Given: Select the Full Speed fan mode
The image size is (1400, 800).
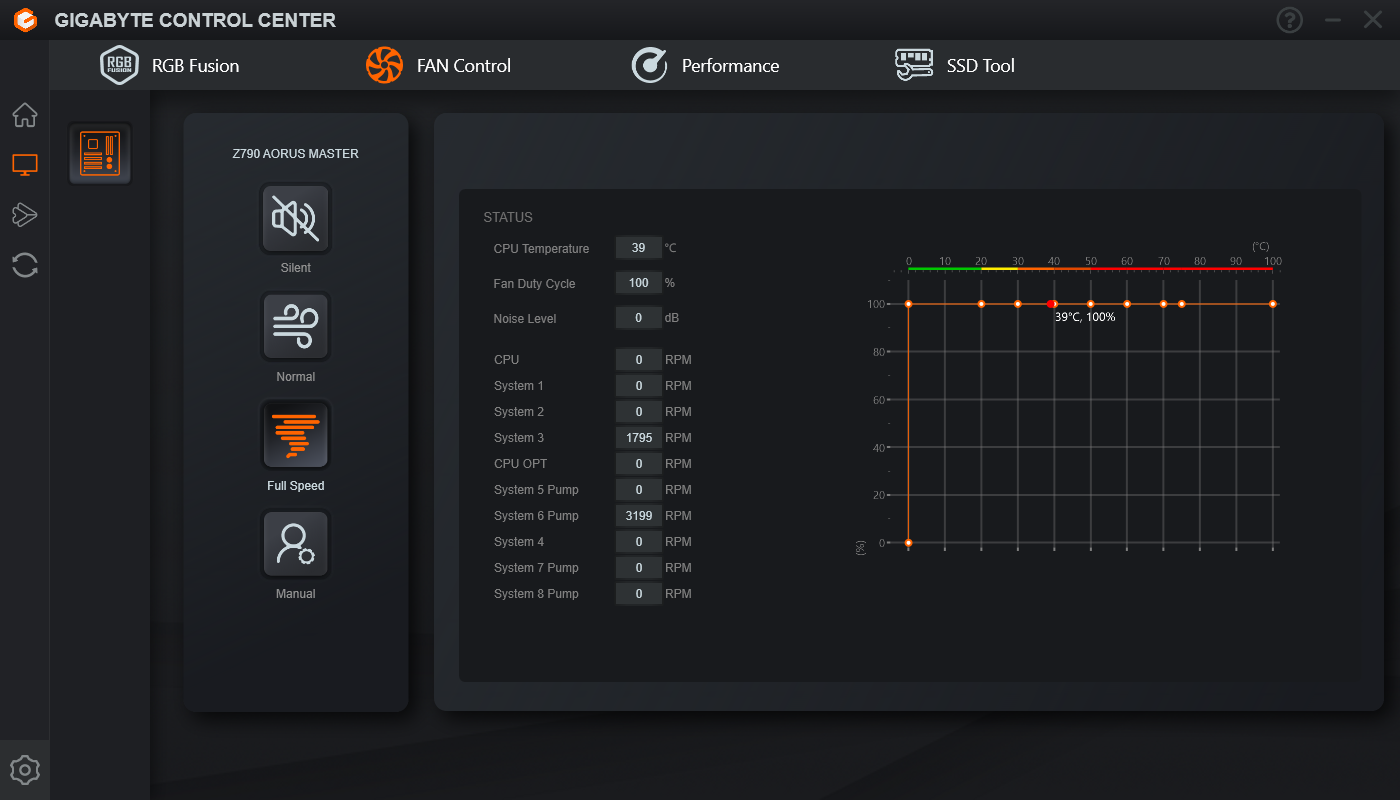Looking at the screenshot, I should (x=296, y=435).
